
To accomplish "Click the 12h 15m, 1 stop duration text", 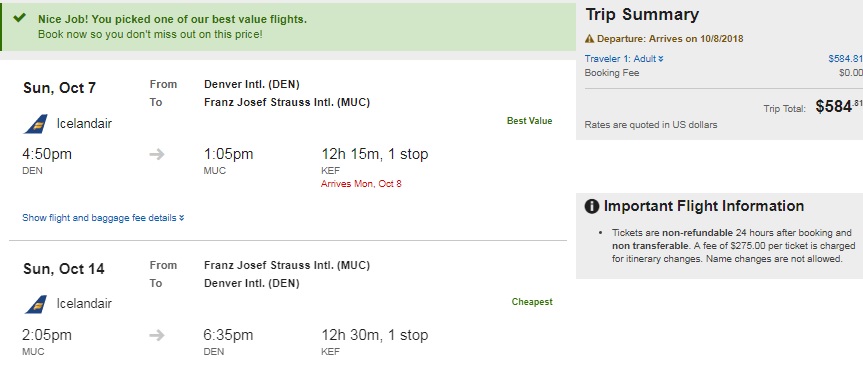I will [375, 155].
